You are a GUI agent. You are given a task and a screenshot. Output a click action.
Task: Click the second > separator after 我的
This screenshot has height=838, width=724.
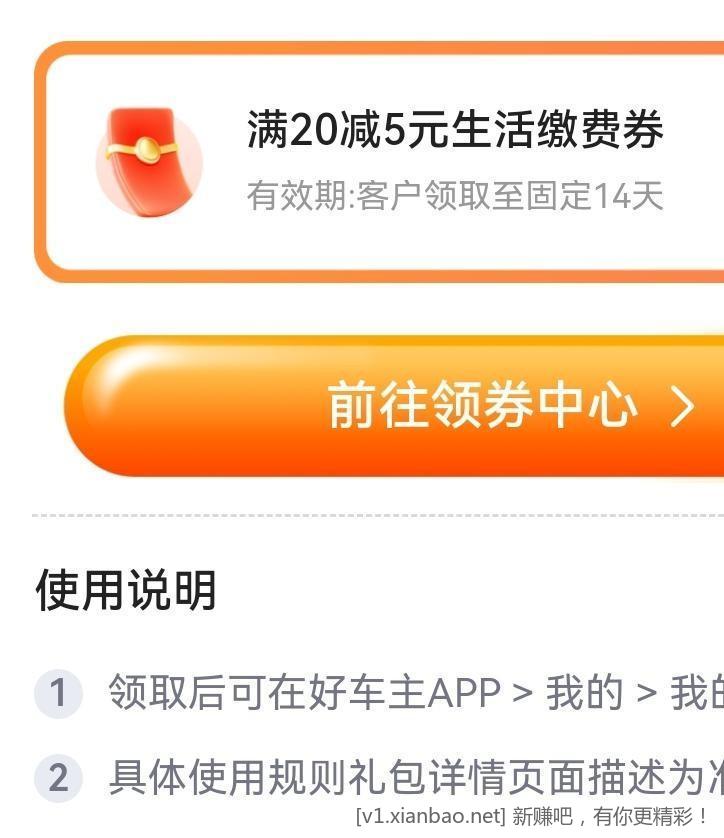(x=646, y=694)
